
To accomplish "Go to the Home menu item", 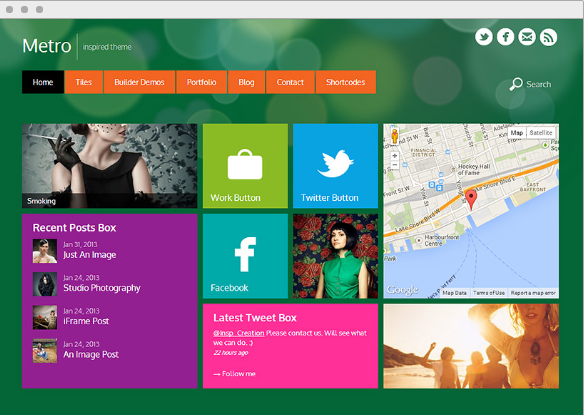I will pos(43,82).
